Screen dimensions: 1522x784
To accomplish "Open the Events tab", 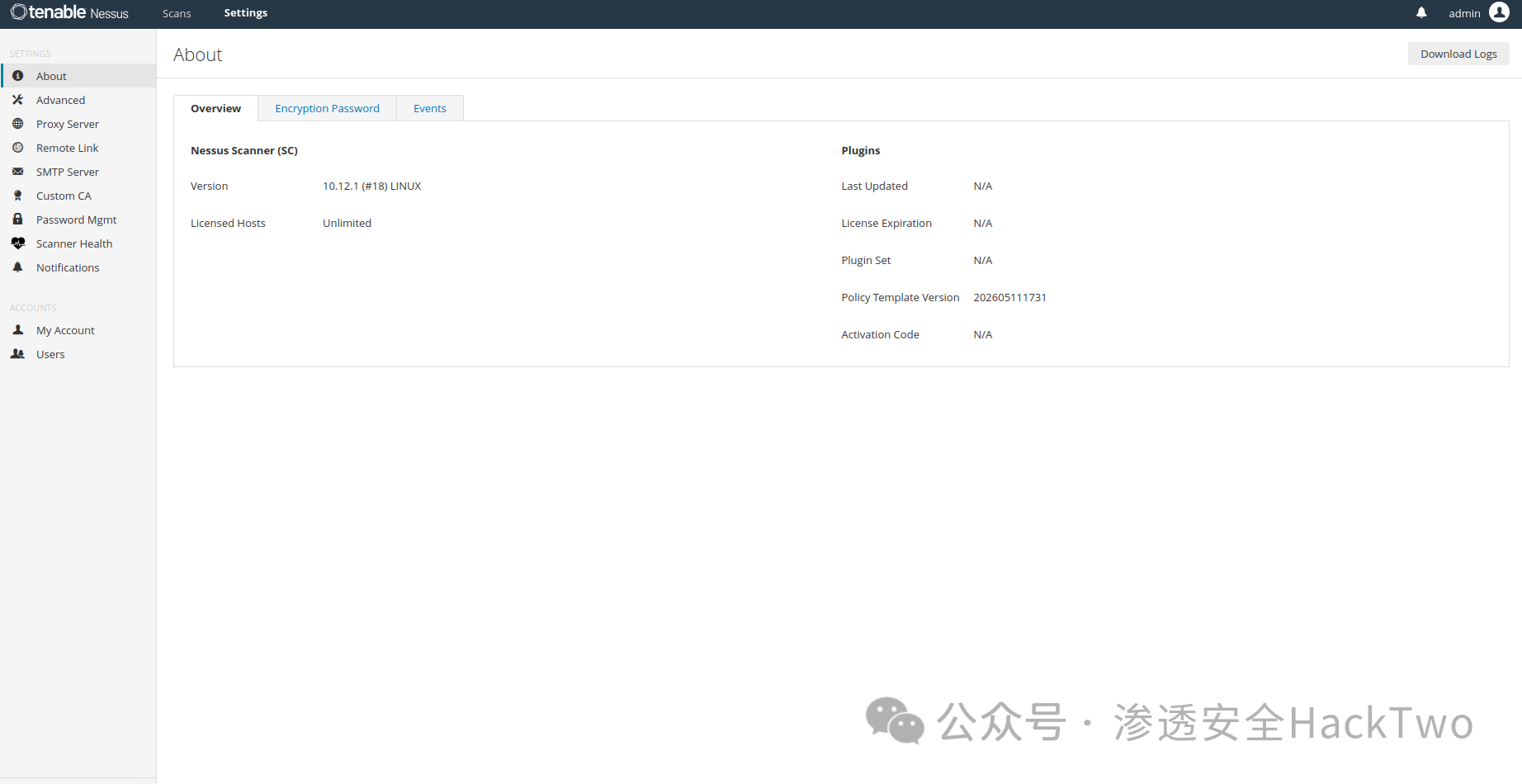I will [x=430, y=108].
